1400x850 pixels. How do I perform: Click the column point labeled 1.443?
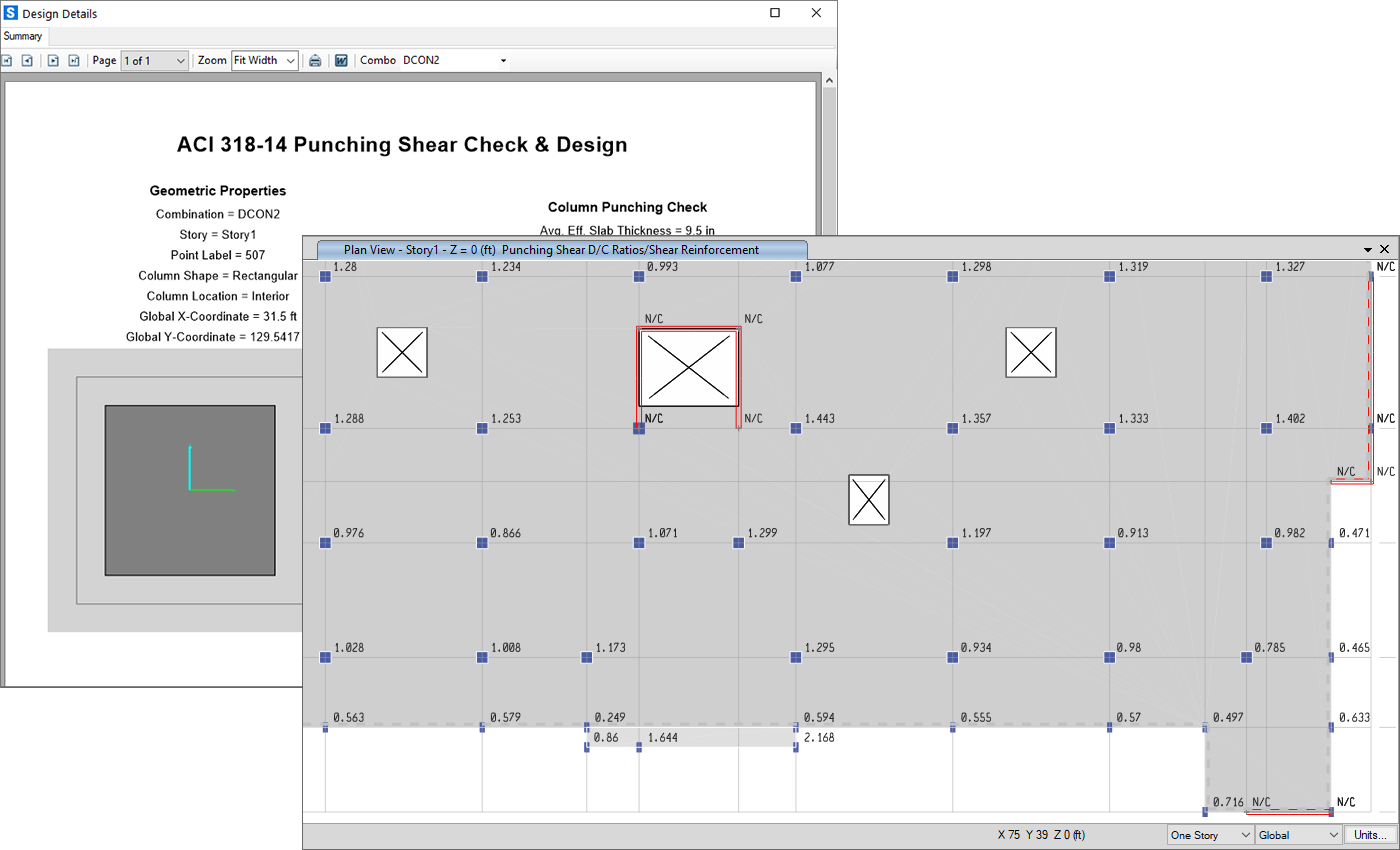[x=796, y=429]
